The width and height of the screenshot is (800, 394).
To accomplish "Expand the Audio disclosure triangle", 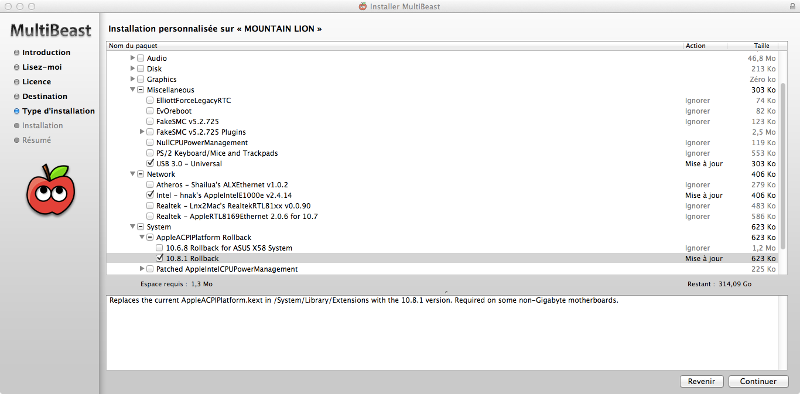I will coord(133,58).
